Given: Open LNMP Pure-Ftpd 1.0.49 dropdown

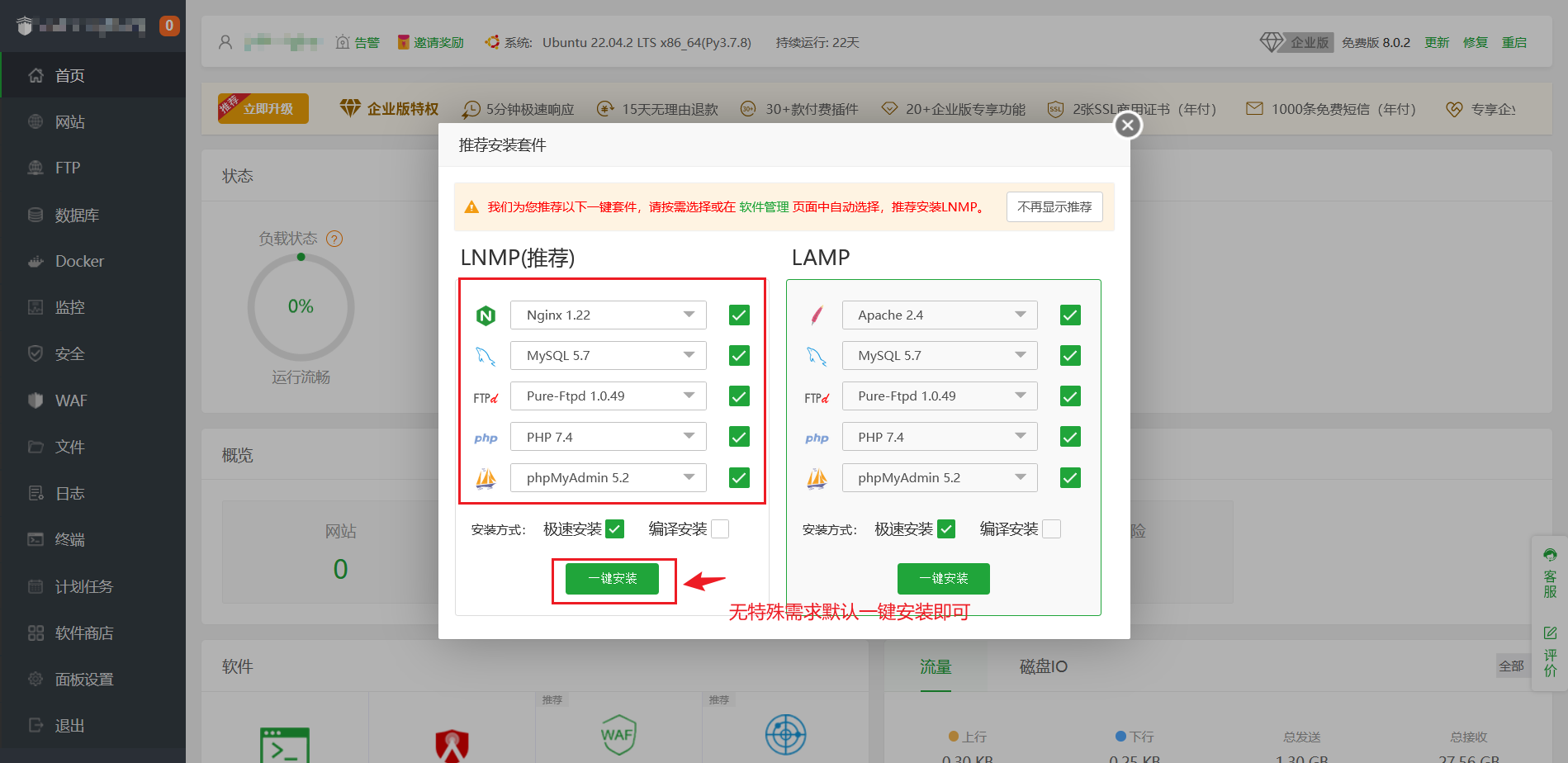Looking at the screenshot, I should [x=609, y=396].
